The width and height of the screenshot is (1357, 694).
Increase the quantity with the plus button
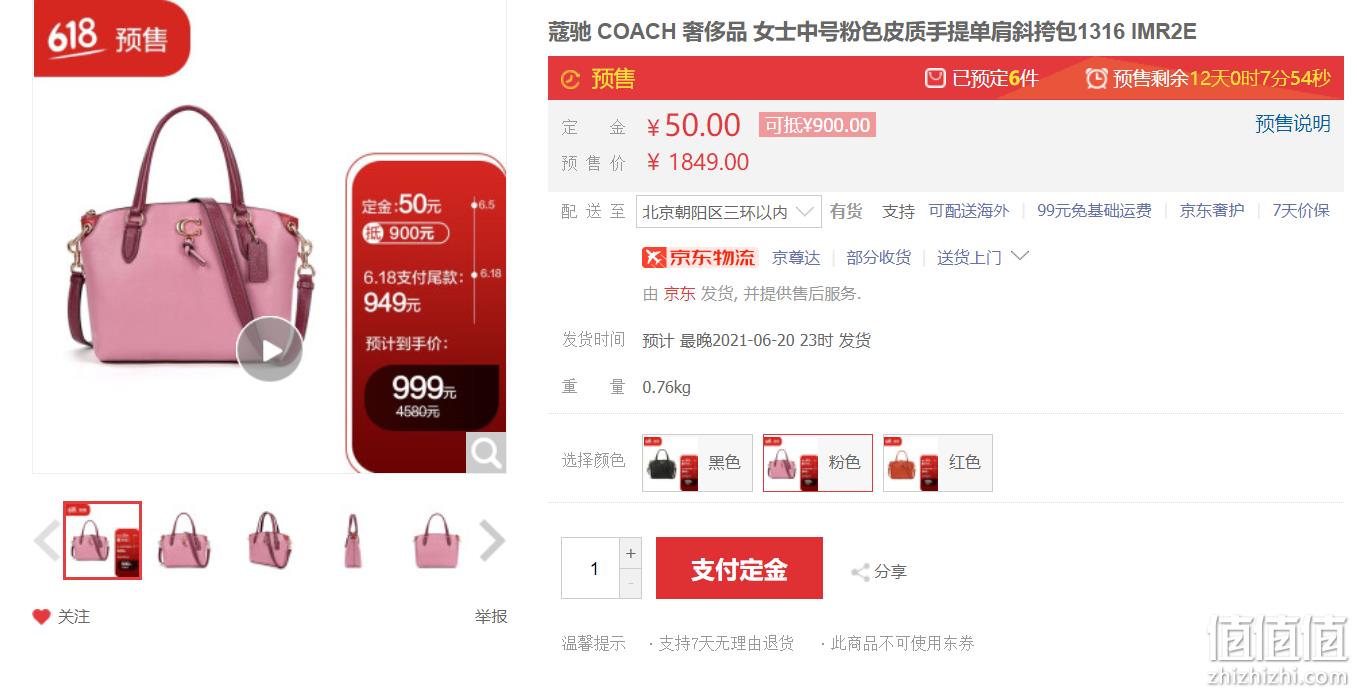click(x=630, y=553)
